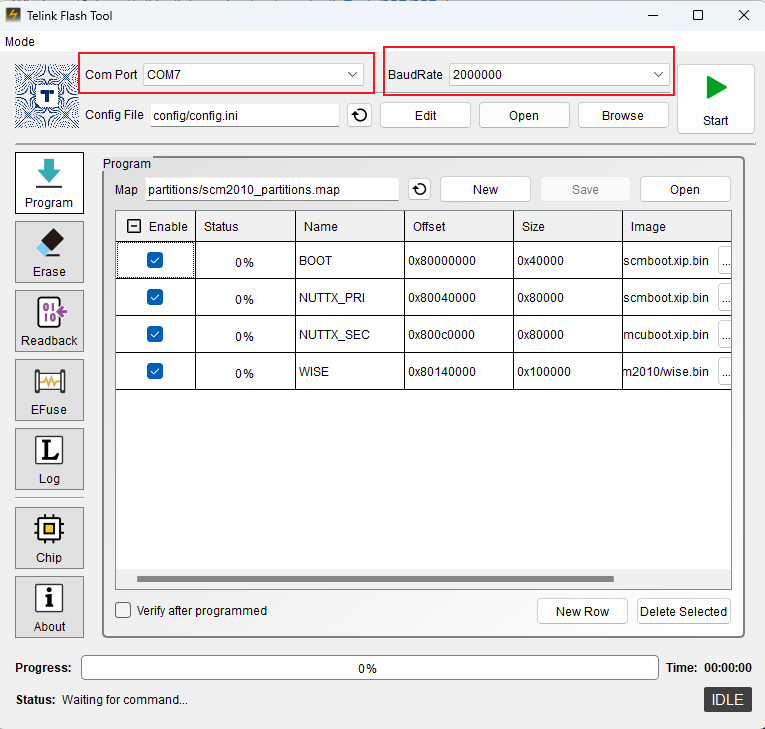Image resolution: width=765 pixels, height=729 pixels.
Task: Enable Verify after programmed
Action: 123,610
